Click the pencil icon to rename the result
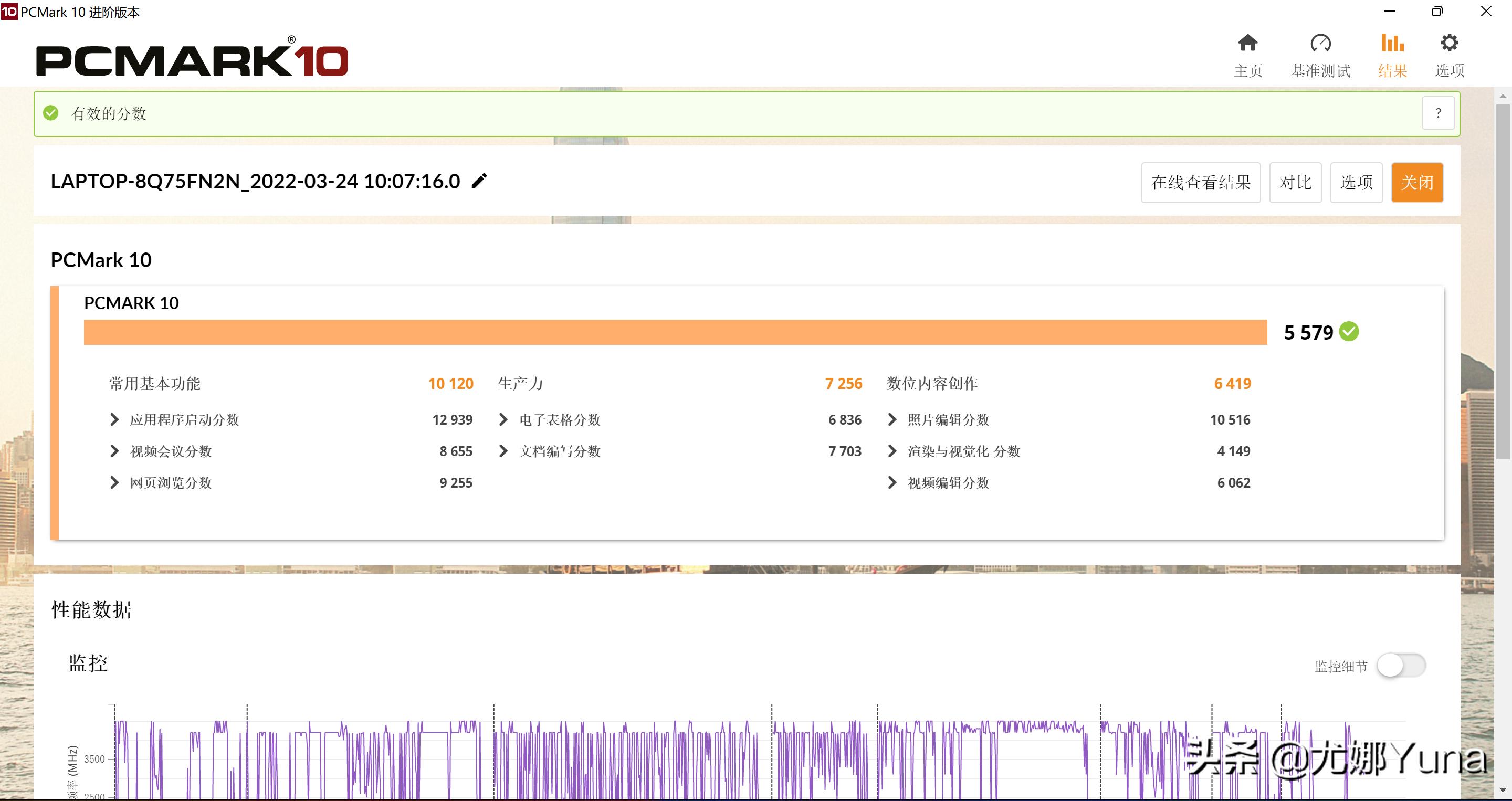This screenshot has width=1512, height=801. 479,181
